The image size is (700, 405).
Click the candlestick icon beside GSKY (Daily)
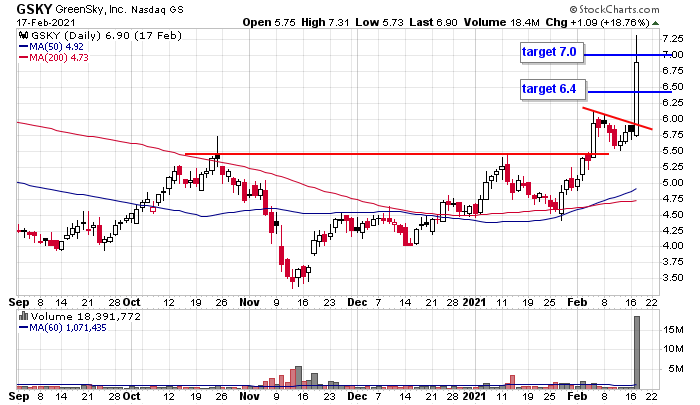pyautogui.click(x=23, y=35)
